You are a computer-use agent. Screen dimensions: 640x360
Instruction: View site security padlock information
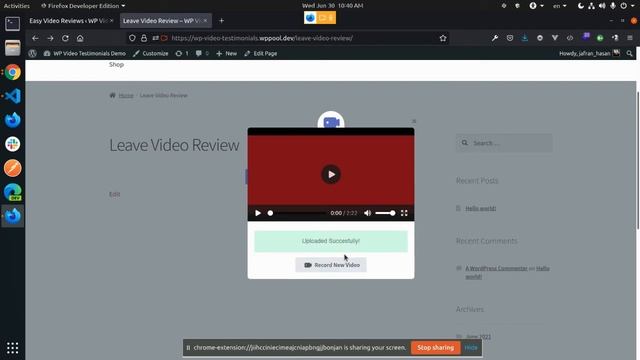(144, 38)
